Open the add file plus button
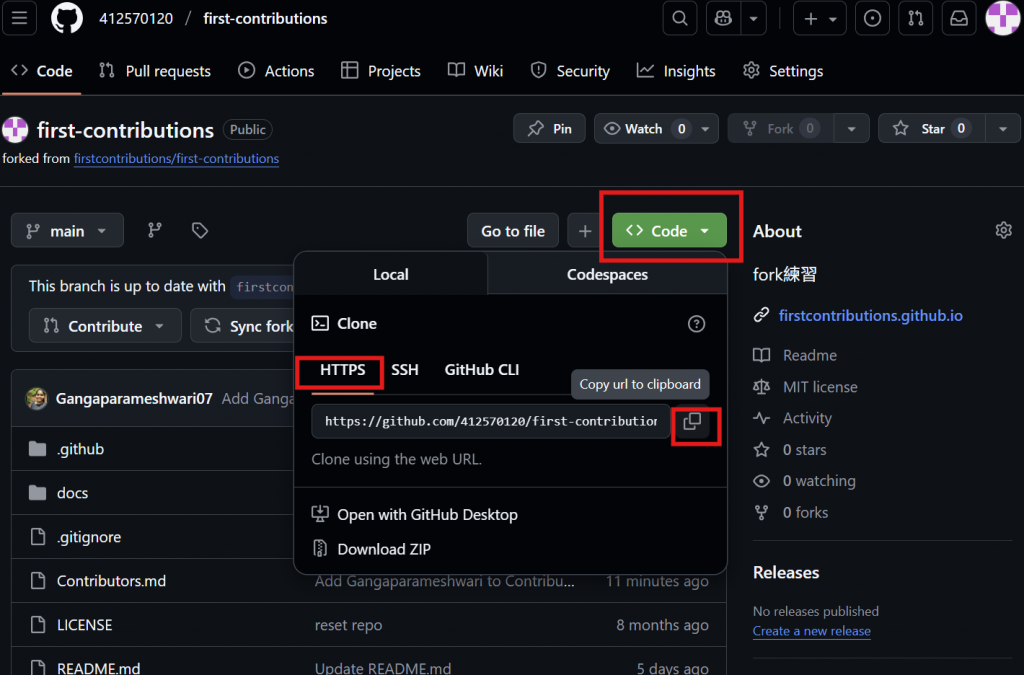Viewport: 1024px width, 675px height. [584, 230]
